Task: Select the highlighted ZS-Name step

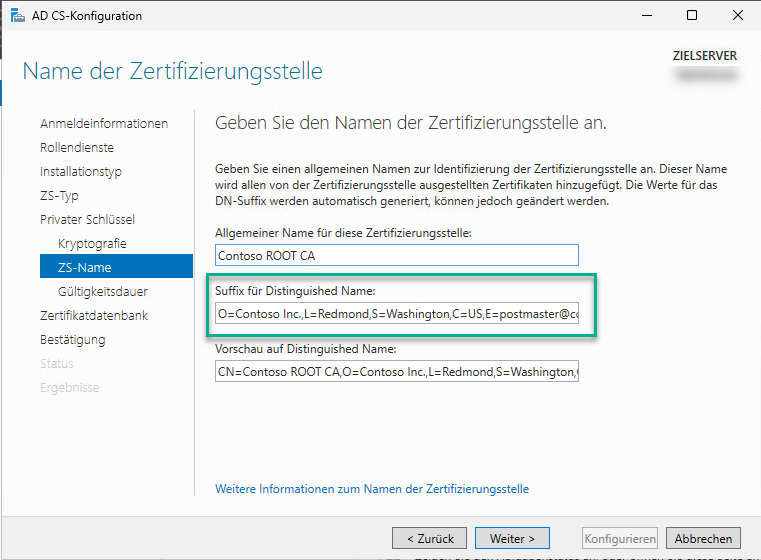Action: point(85,268)
